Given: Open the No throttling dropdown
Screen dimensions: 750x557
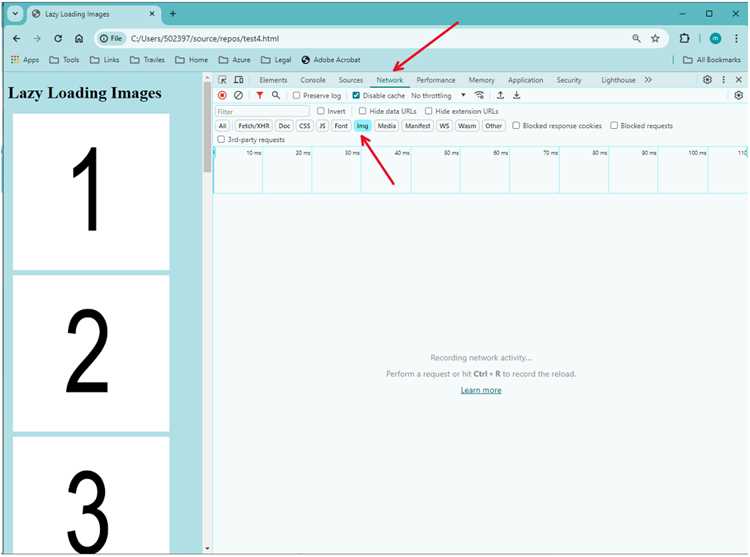Looking at the screenshot, I should tap(438, 96).
